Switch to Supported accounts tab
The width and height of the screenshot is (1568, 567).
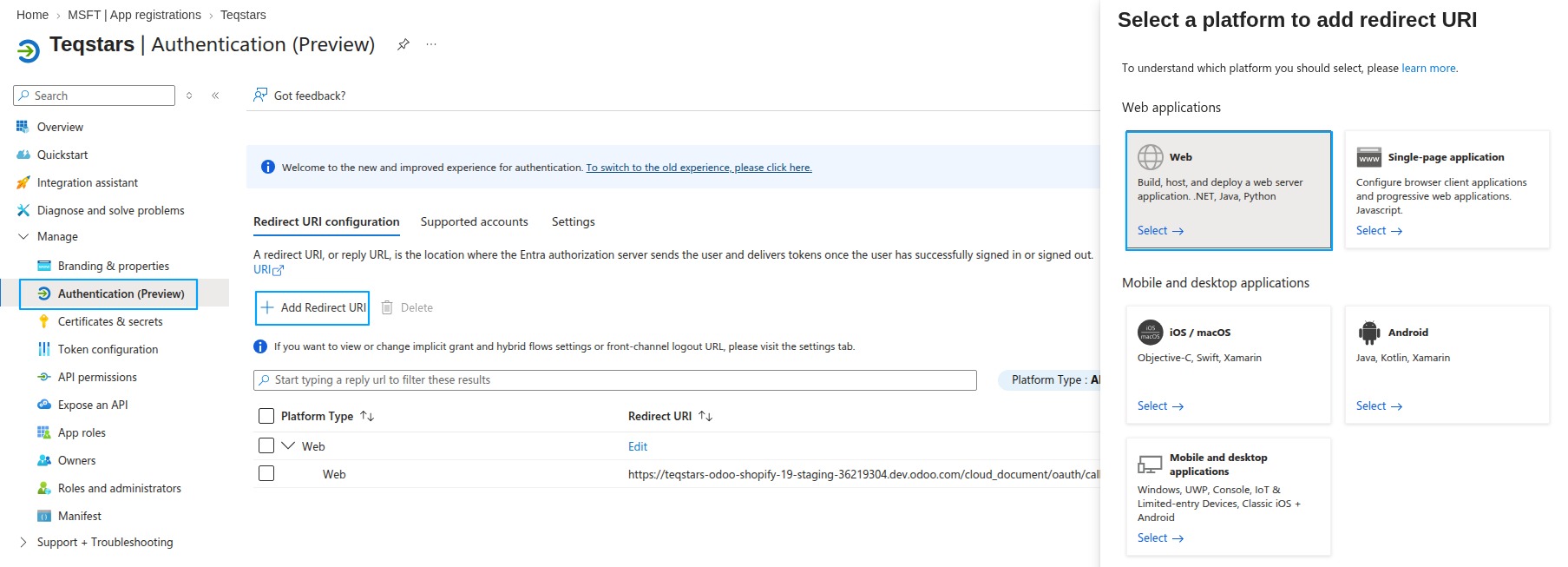point(475,222)
